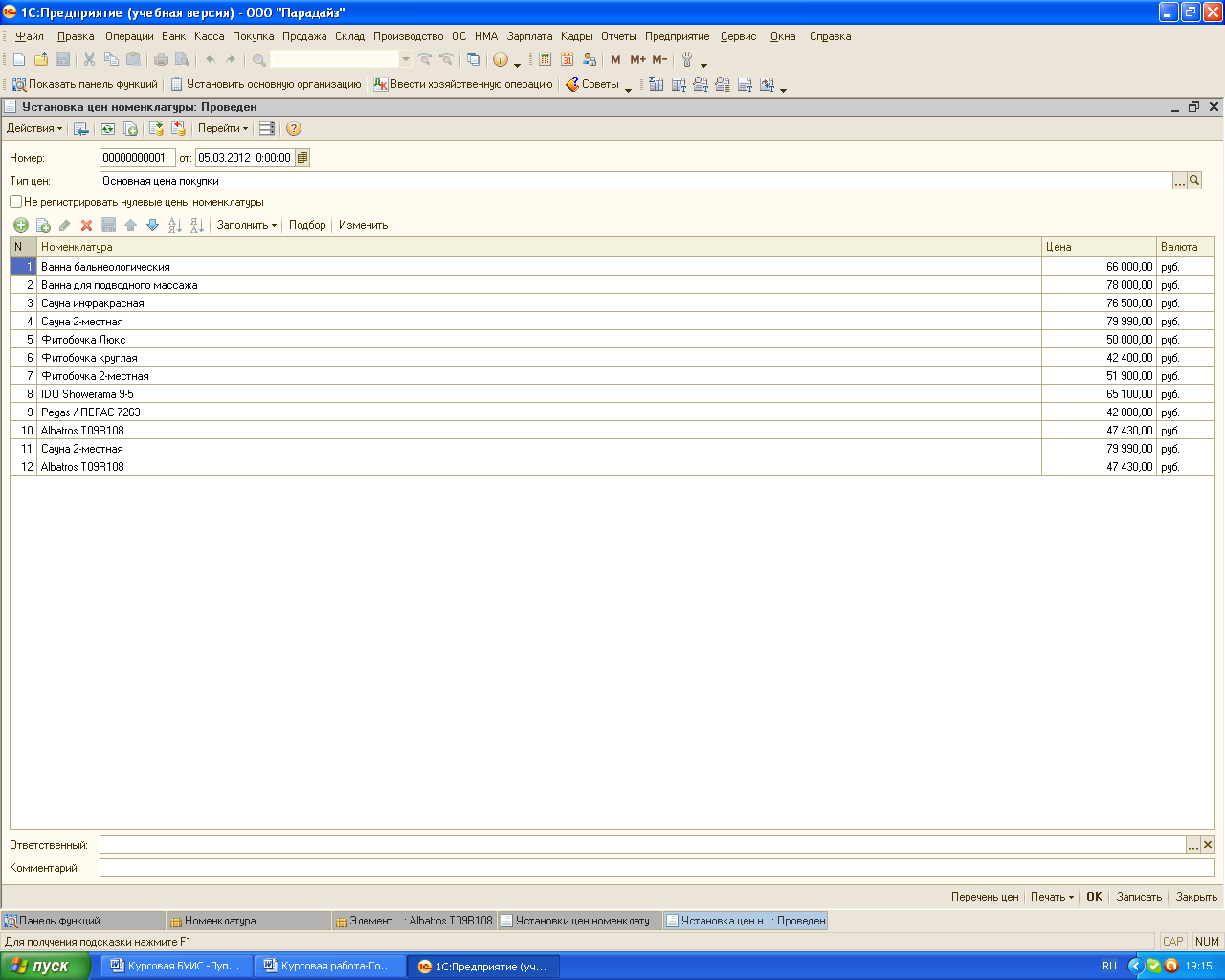The image size is (1225, 980).
Task: Click the M- memory subtract button
Action: (x=659, y=59)
